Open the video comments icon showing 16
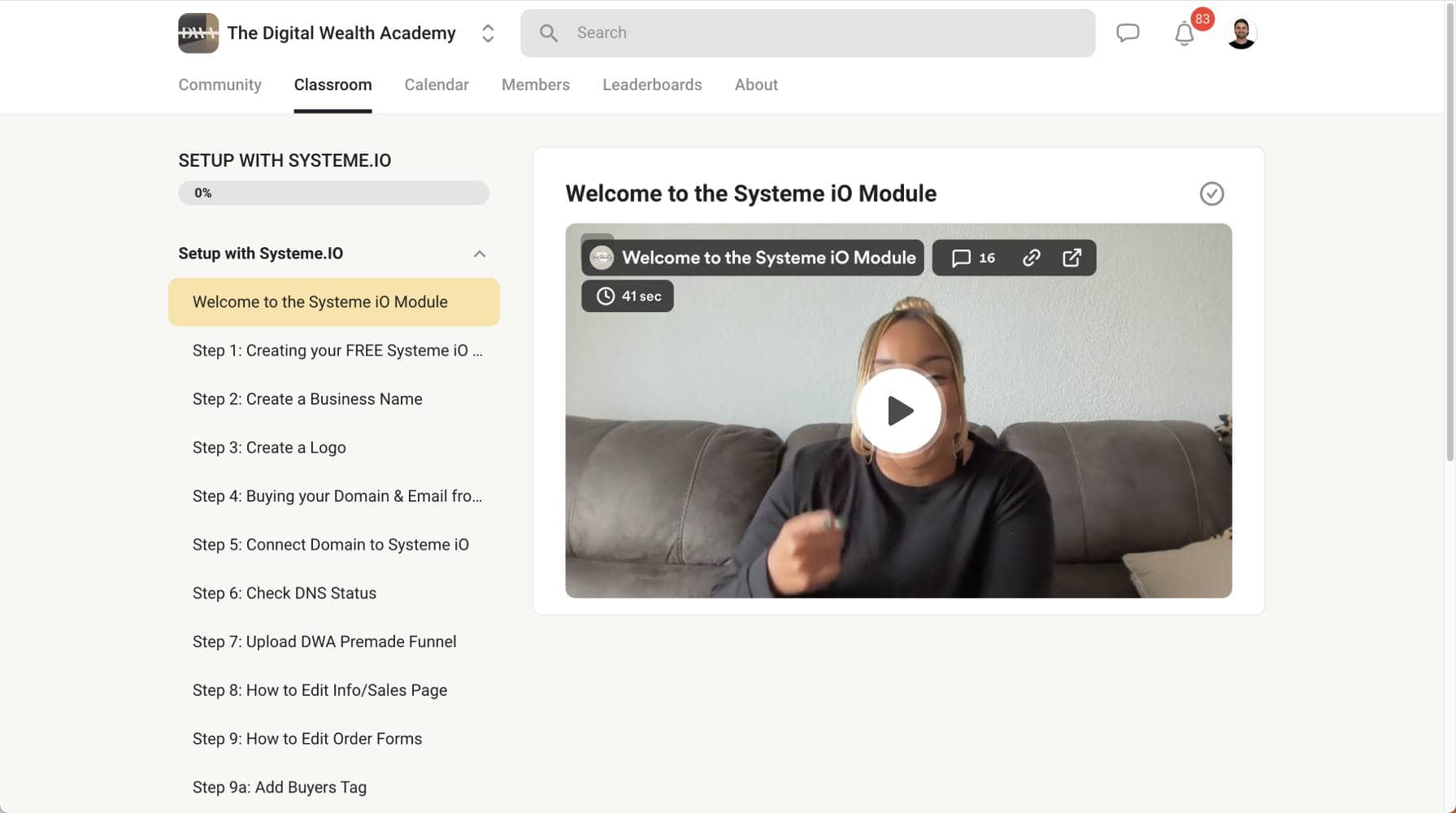Image resolution: width=1456 pixels, height=813 pixels. click(972, 258)
